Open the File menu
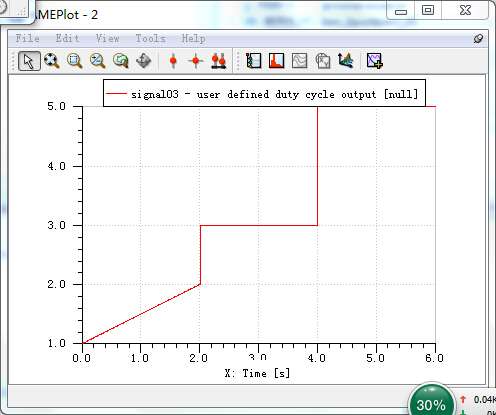Viewport: 496px width, 415px height. click(27, 38)
